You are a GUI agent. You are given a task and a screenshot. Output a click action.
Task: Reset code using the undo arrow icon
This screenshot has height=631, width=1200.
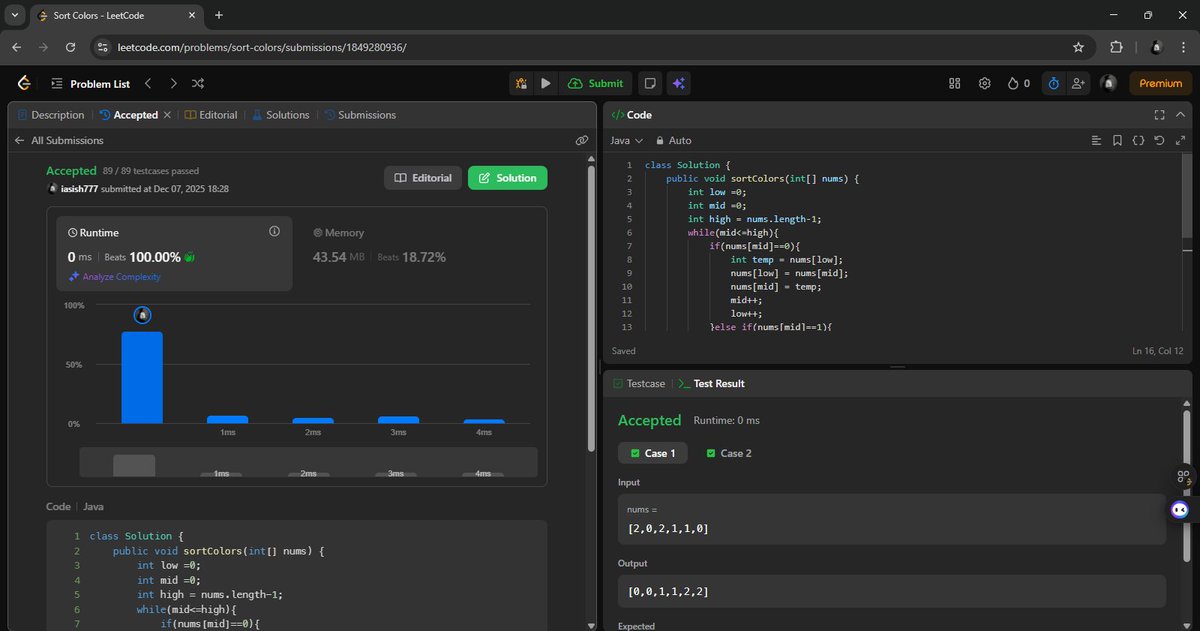tap(1159, 140)
